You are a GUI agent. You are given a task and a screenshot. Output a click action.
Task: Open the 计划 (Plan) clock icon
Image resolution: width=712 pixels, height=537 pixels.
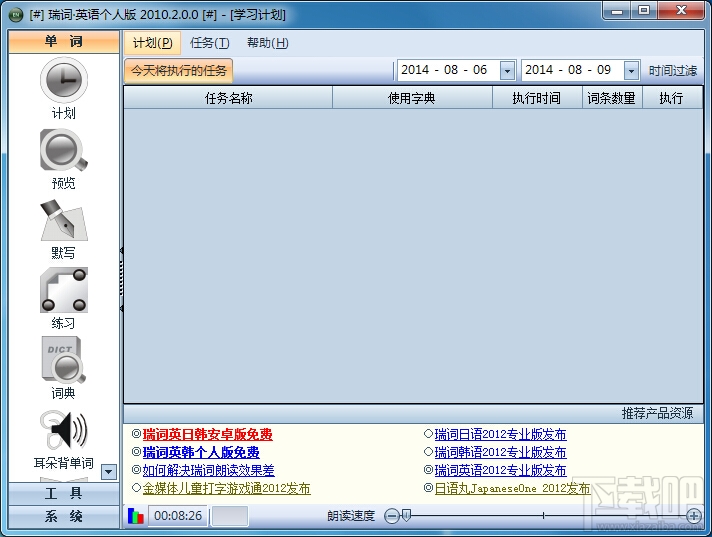click(64, 80)
